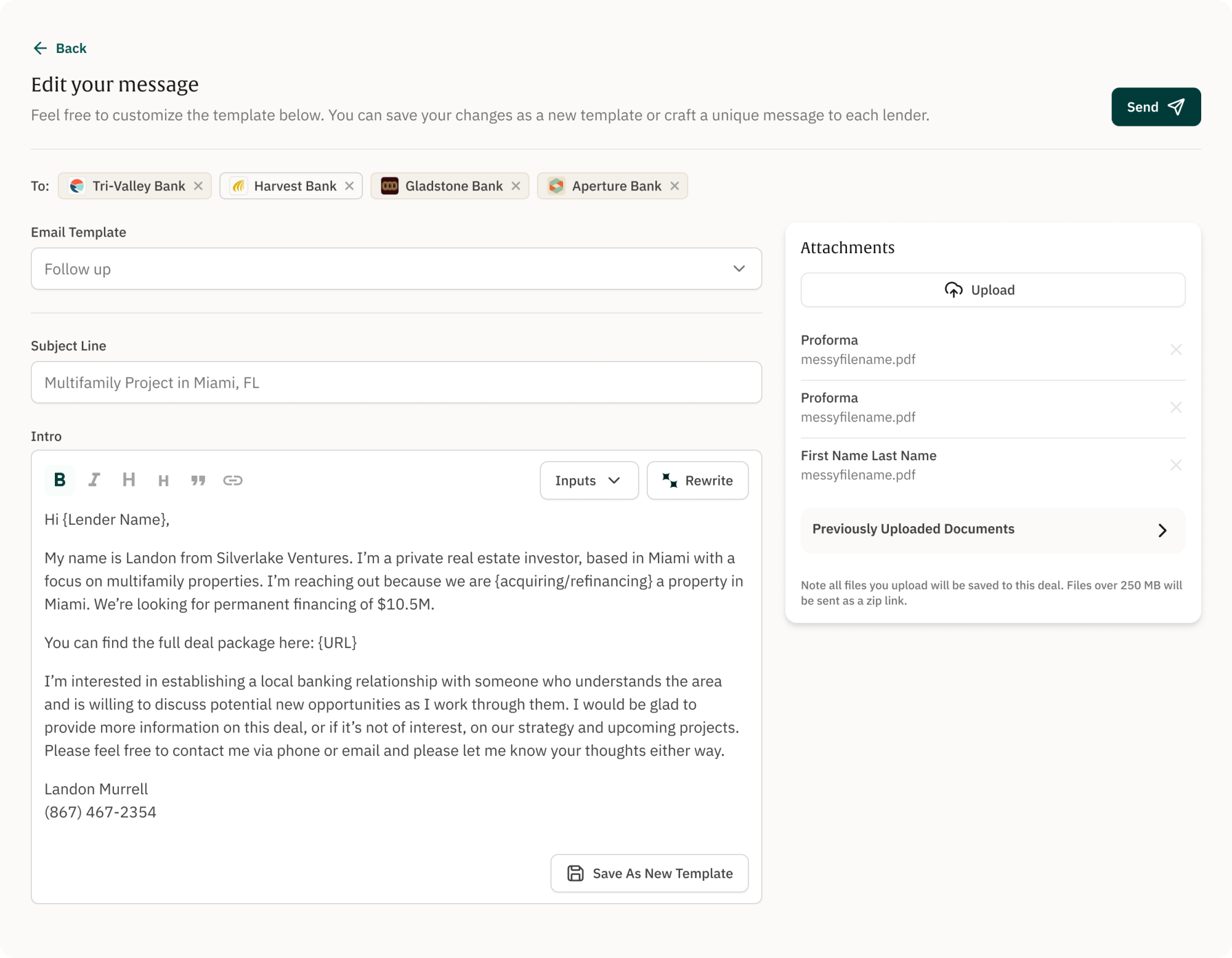Click the Send button

pyautogui.click(x=1156, y=107)
